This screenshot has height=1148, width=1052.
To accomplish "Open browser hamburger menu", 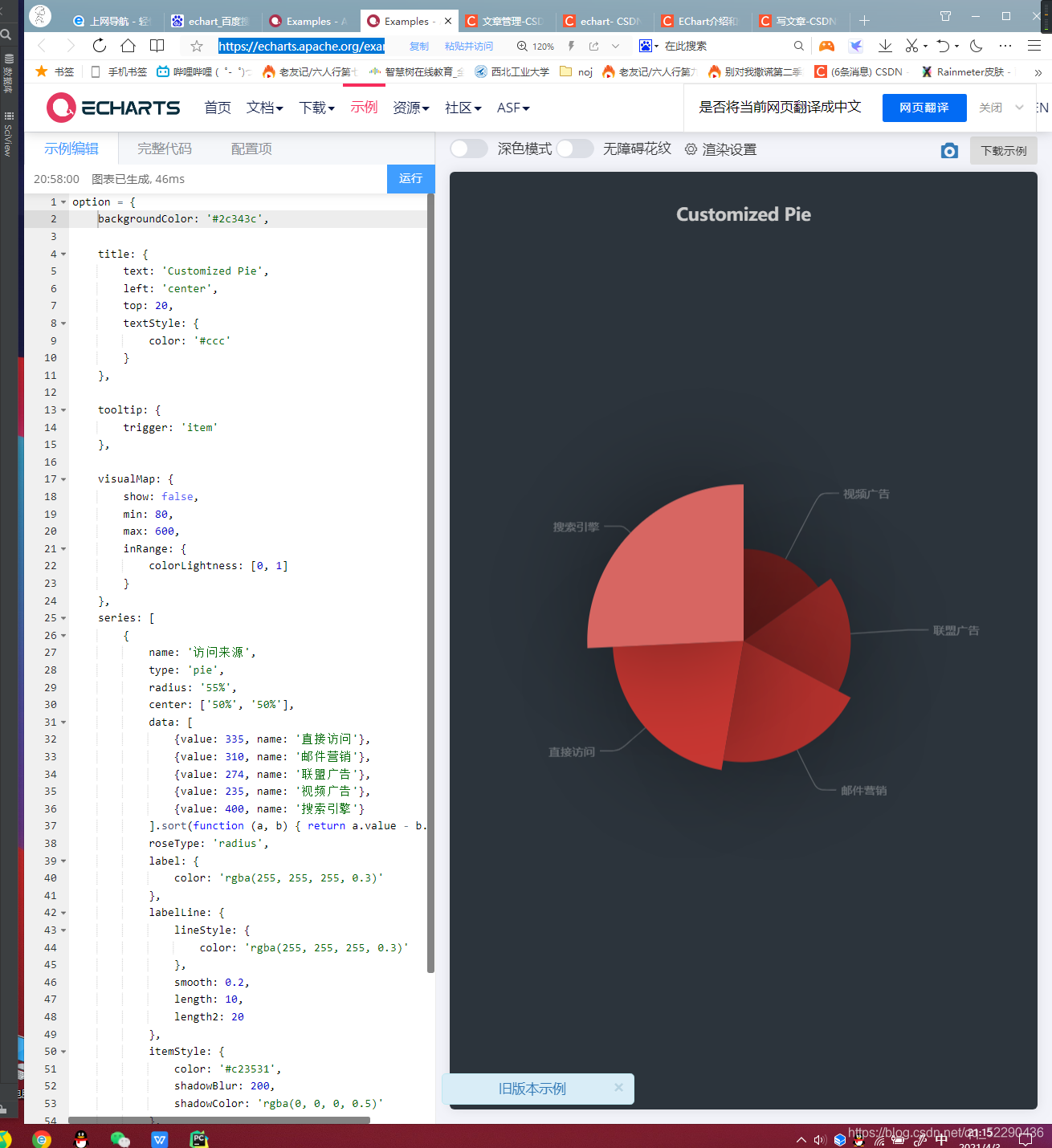I will pyautogui.click(x=1034, y=47).
